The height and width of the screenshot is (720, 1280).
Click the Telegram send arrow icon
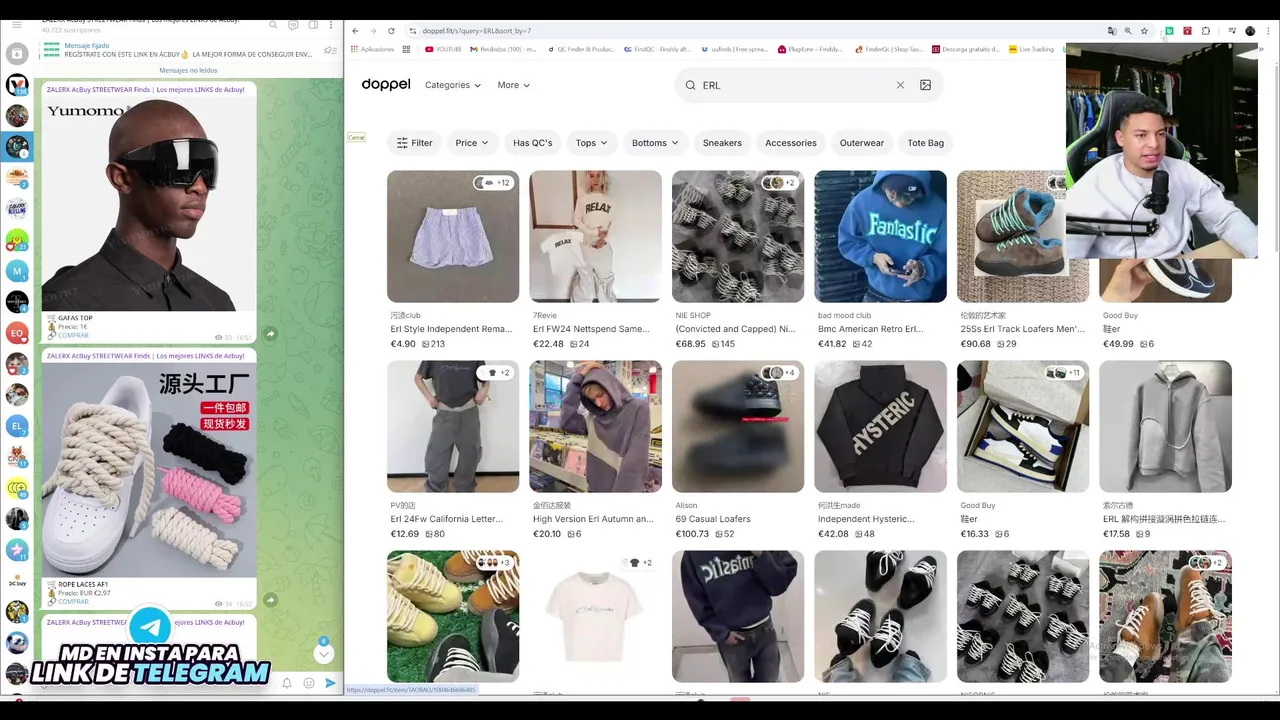pos(330,683)
